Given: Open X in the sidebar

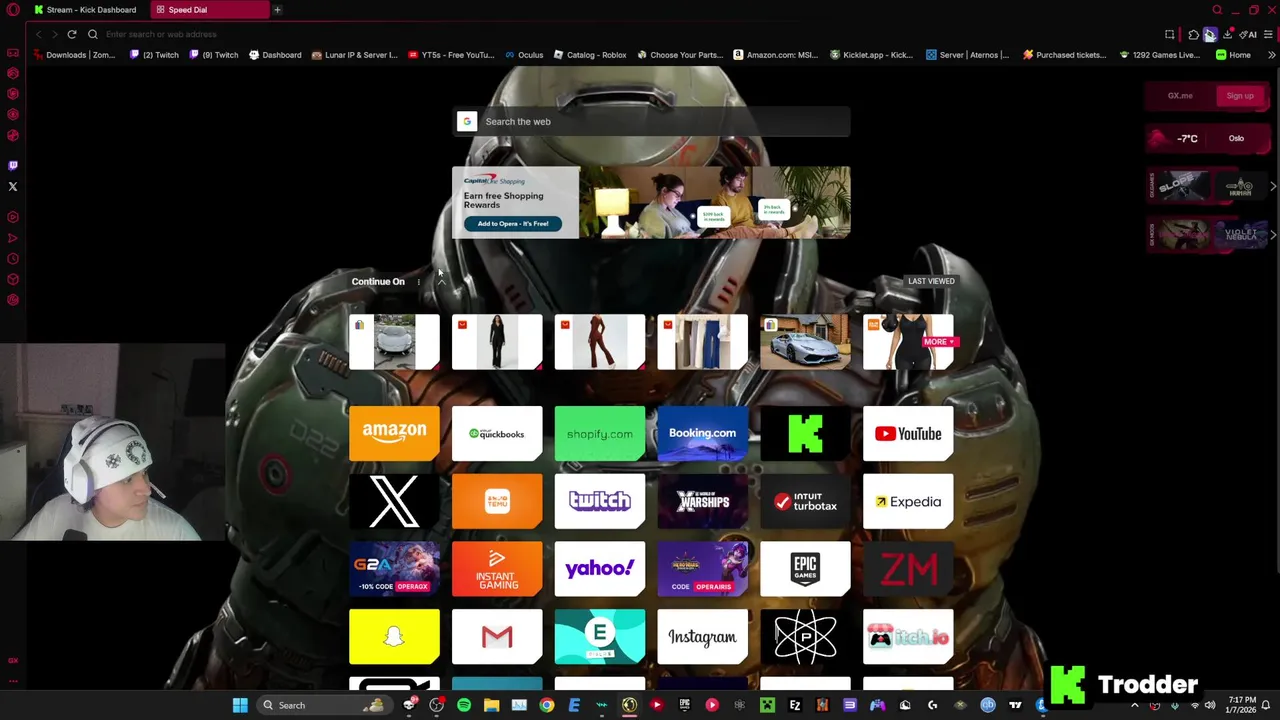Looking at the screenshot, I should [13, 186].
